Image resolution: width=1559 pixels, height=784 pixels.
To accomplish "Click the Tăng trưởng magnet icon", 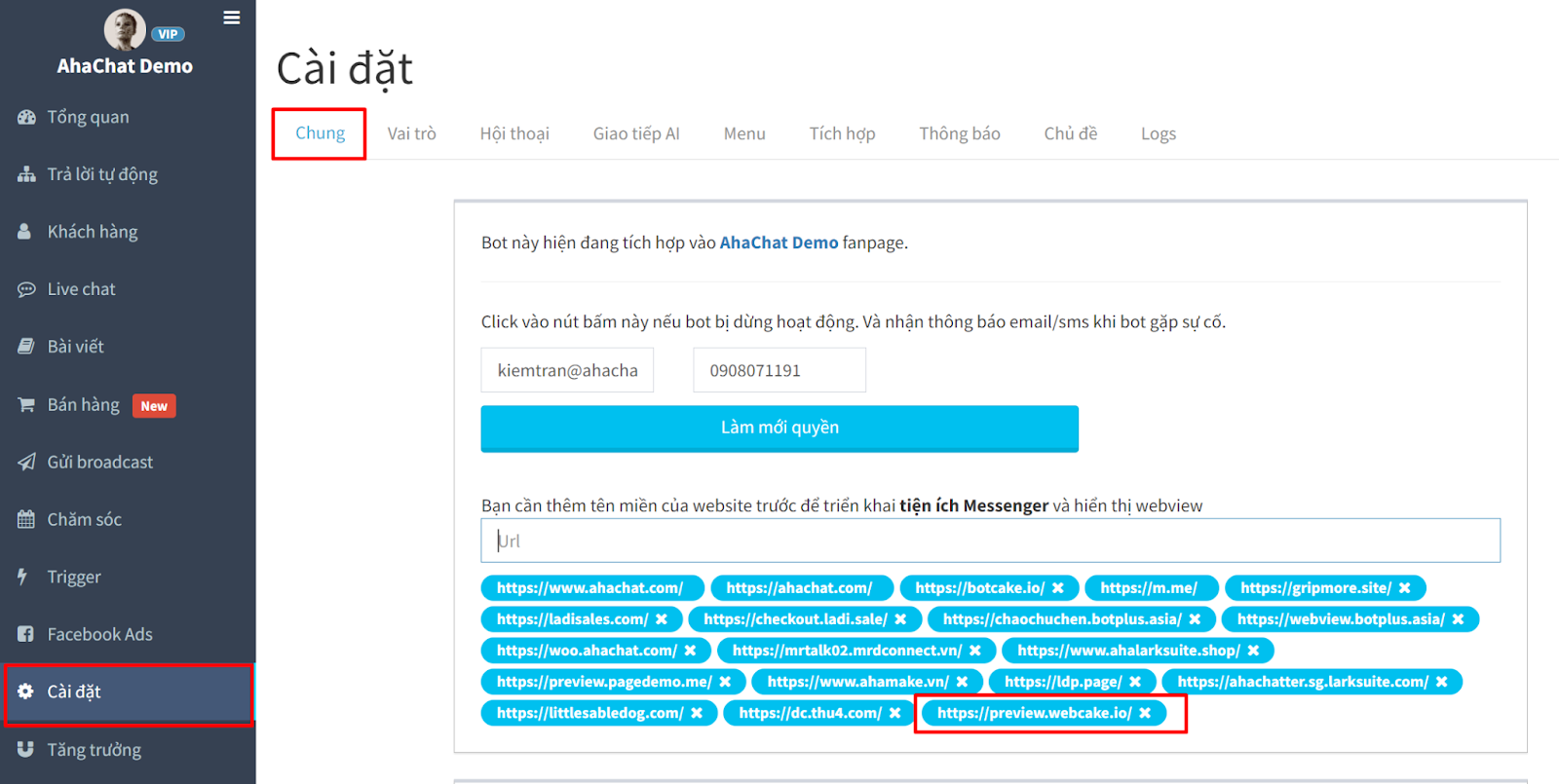I will [x=26, y=749].
